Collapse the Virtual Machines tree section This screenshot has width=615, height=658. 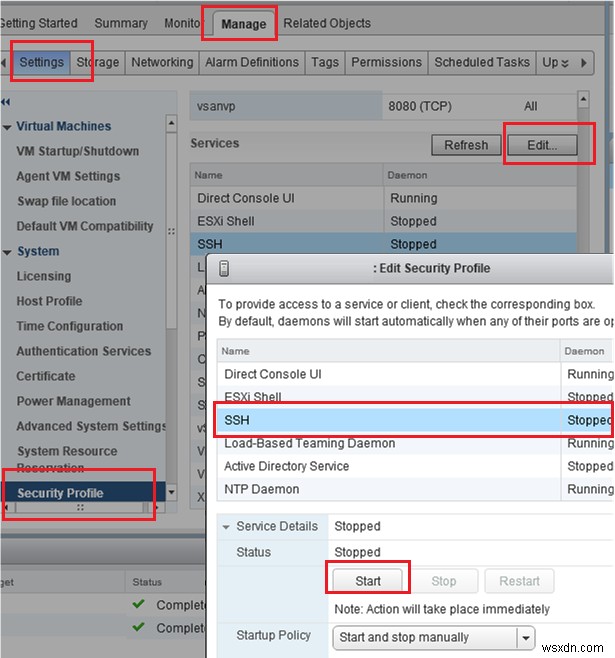pyautogui.click(x=7, y=127)
